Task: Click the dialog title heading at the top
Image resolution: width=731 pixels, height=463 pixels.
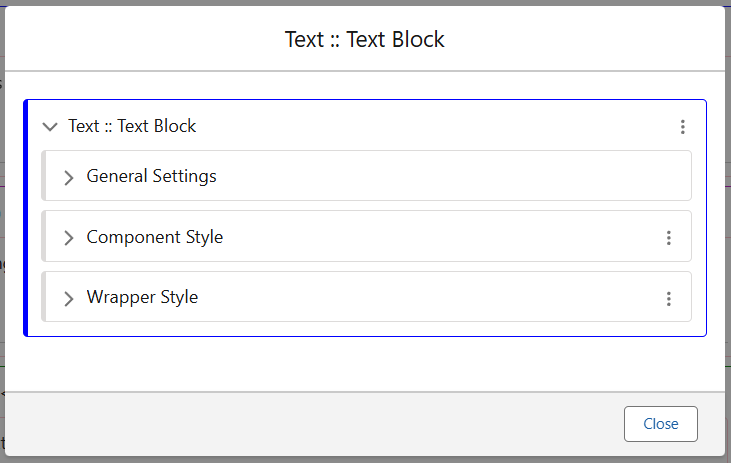Action: coord(365,40)
